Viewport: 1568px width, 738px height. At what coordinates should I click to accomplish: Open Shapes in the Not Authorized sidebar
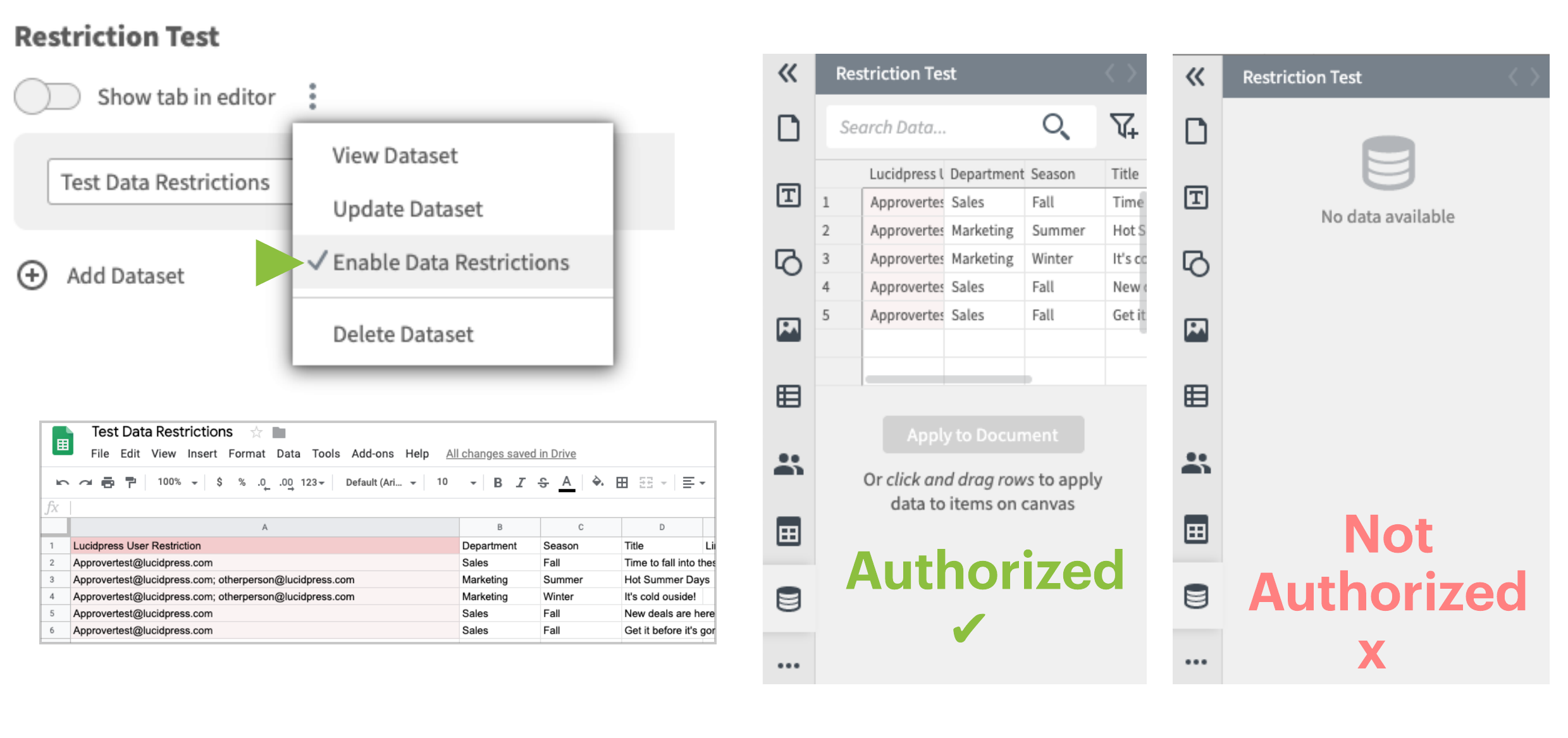tap(1195, 264)
